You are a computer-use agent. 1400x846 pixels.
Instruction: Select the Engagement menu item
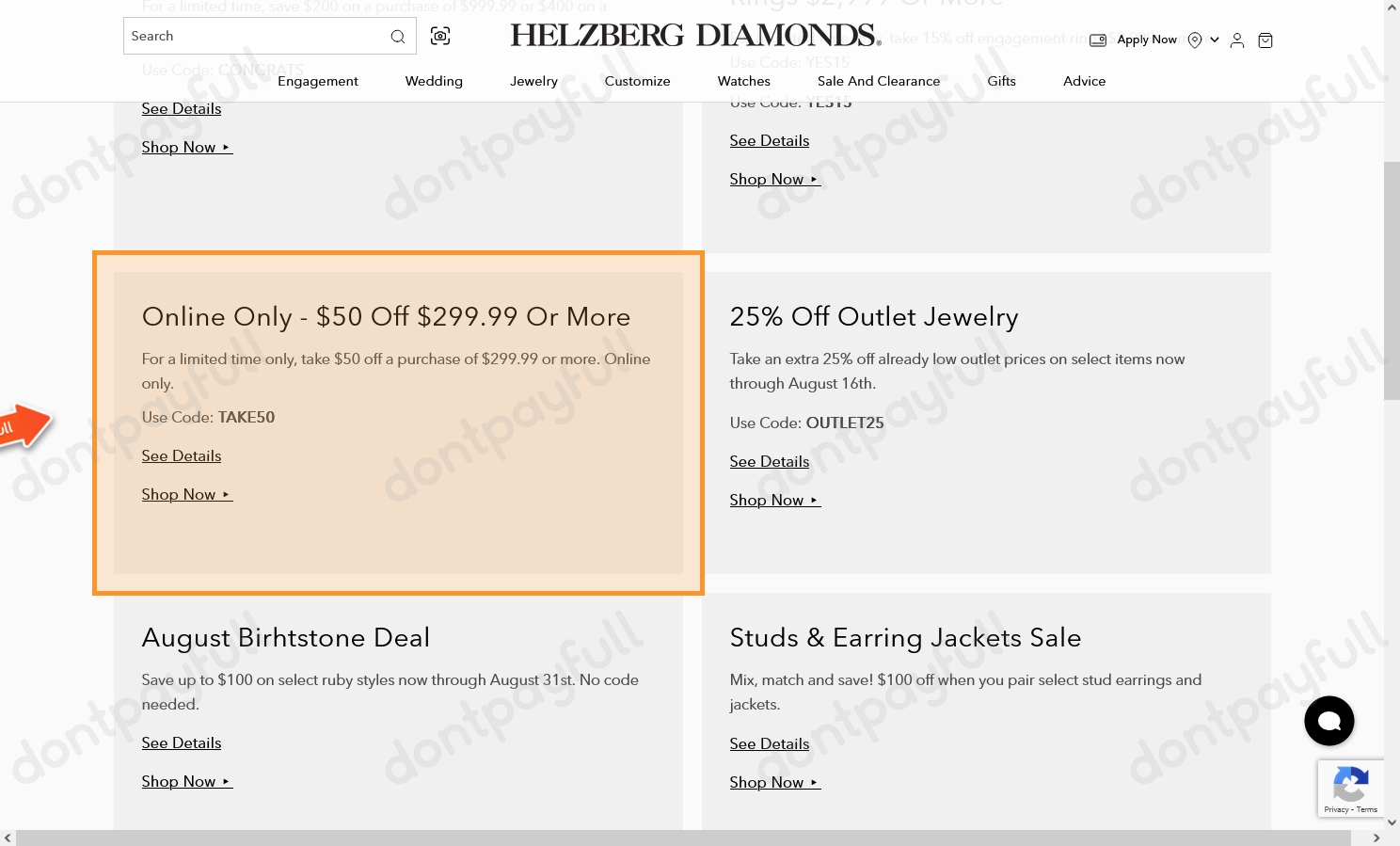[x=318, y=81]
